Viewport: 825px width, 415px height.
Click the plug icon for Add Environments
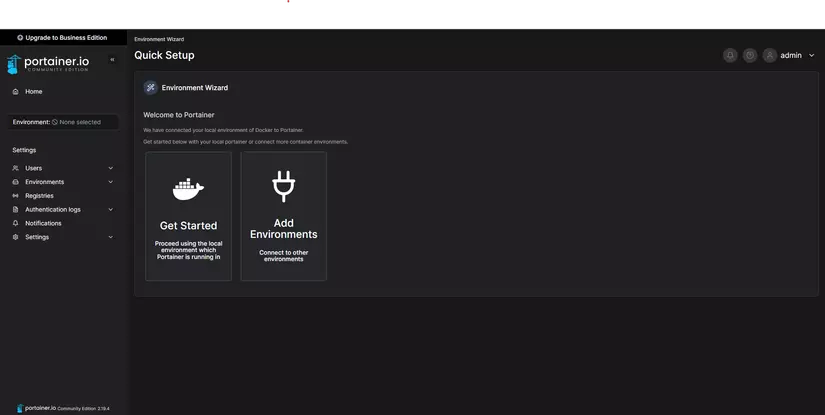[283, 187]
